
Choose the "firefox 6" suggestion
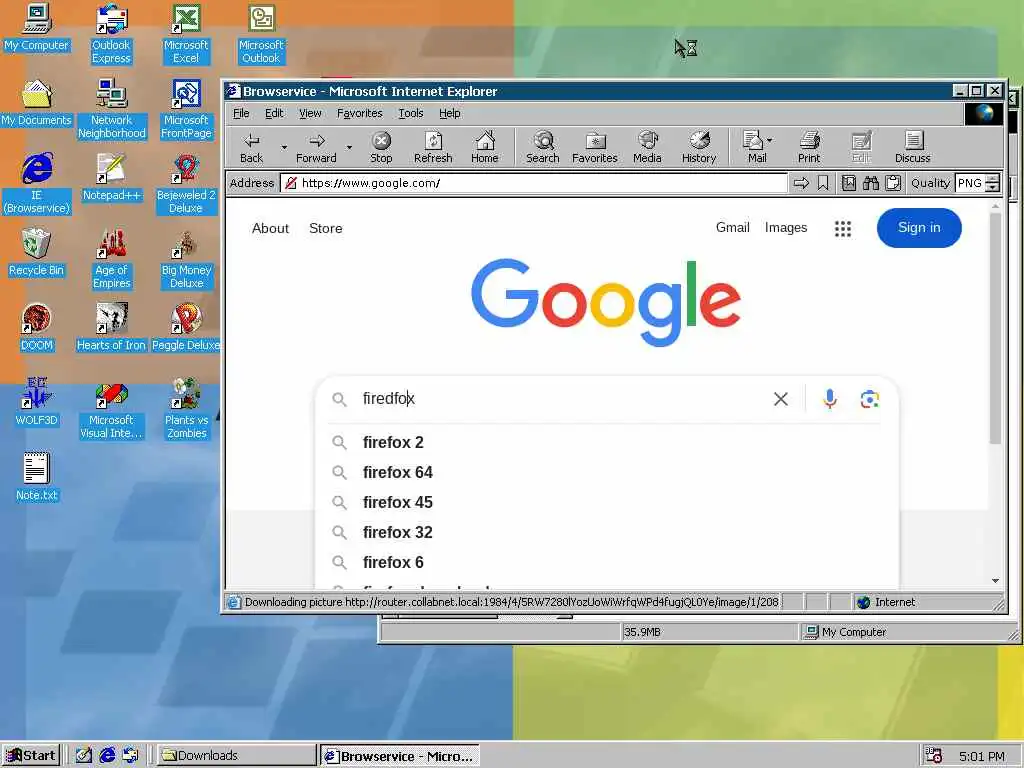(607, 562)
